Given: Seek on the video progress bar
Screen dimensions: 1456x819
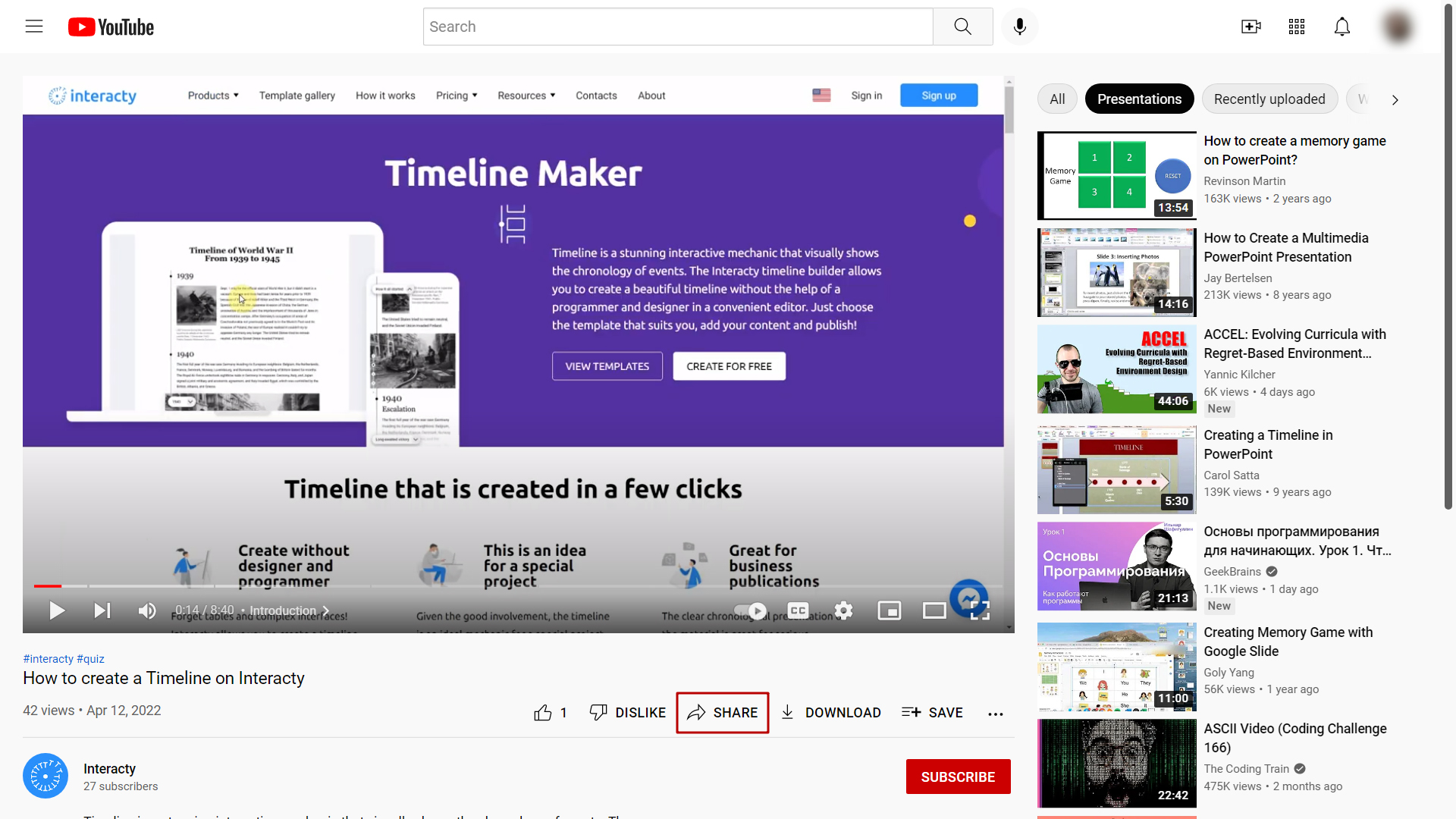Looking at the screenshot, I should (518, 585).
